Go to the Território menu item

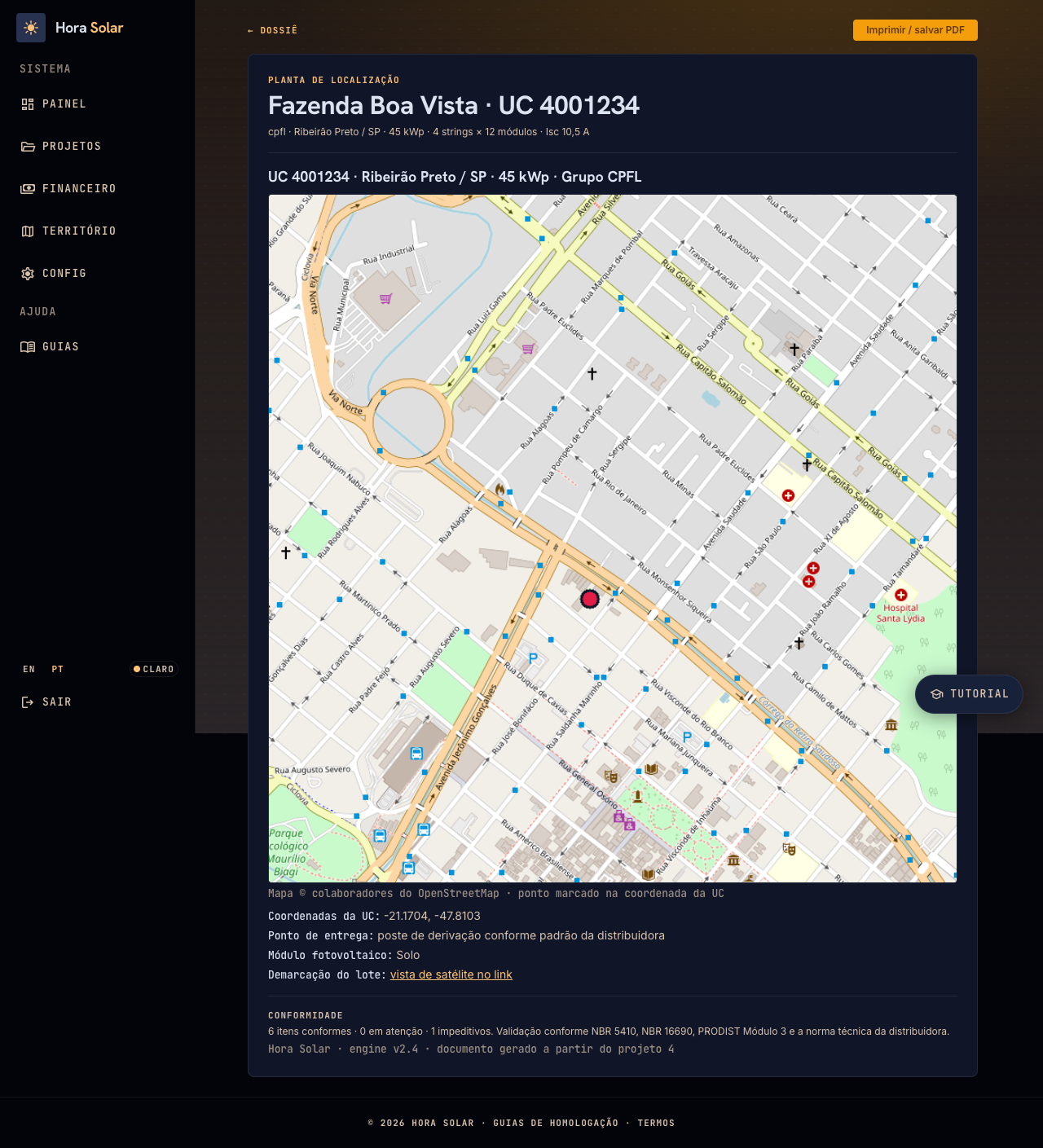pyautogui.click(x=98, y=231)
